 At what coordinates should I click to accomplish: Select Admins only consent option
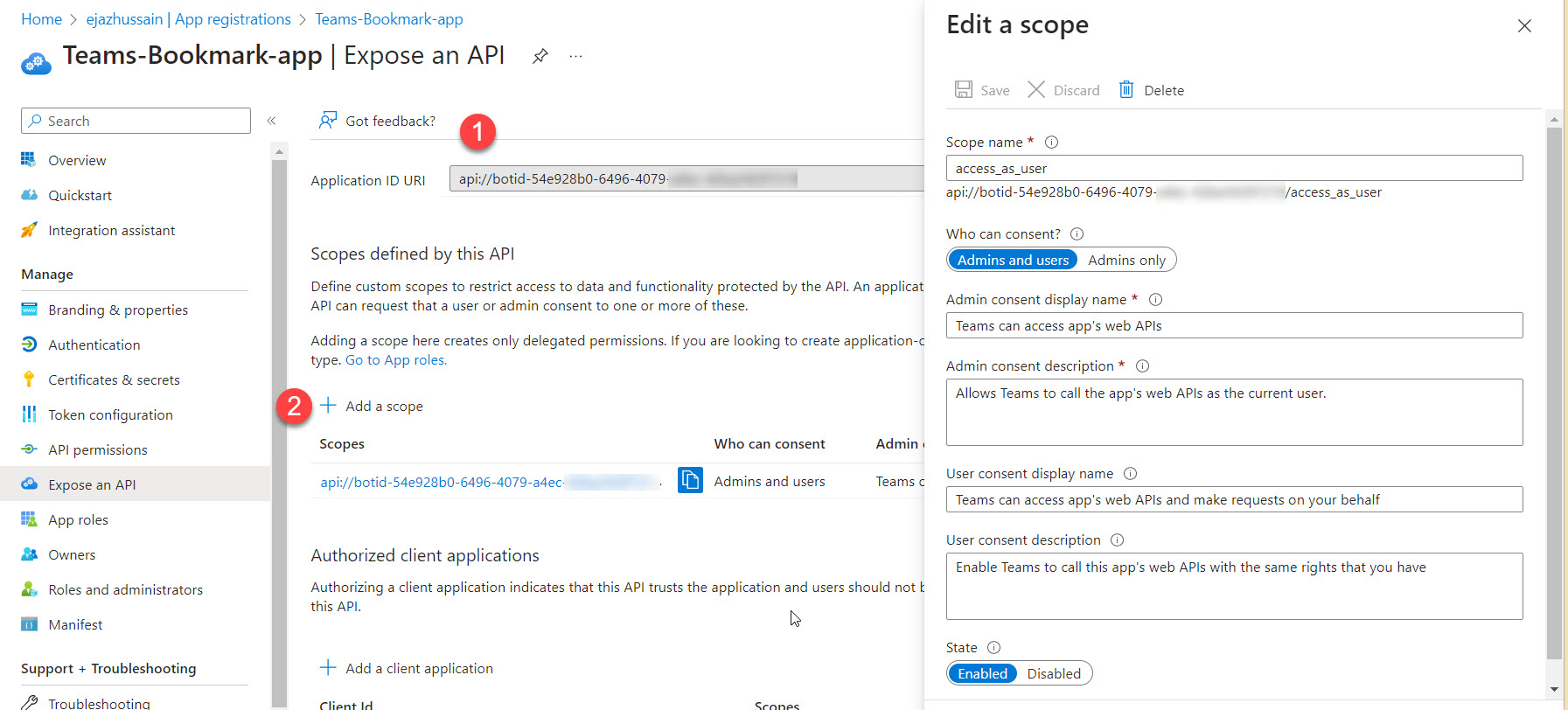click(x=1126, y=260)
